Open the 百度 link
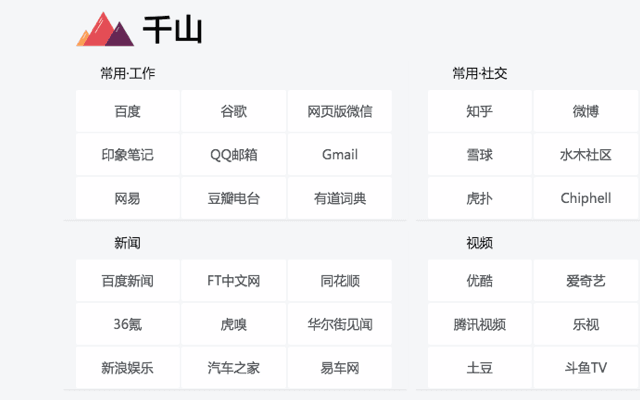Viewport: 640px width, 400px height. 127,111
